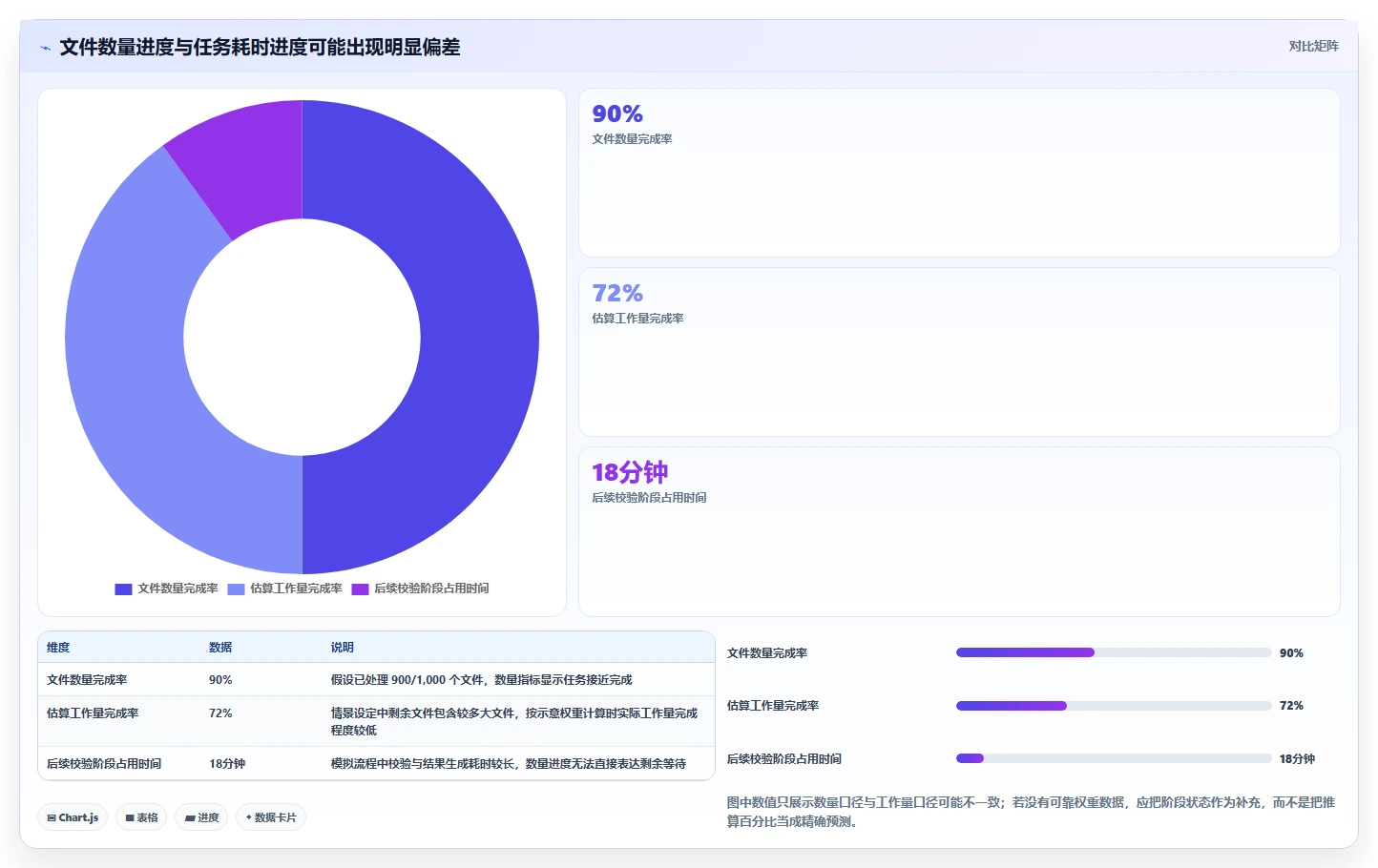Click the 维度 column header
1378x868 pixels.
(x=58, y=648)
